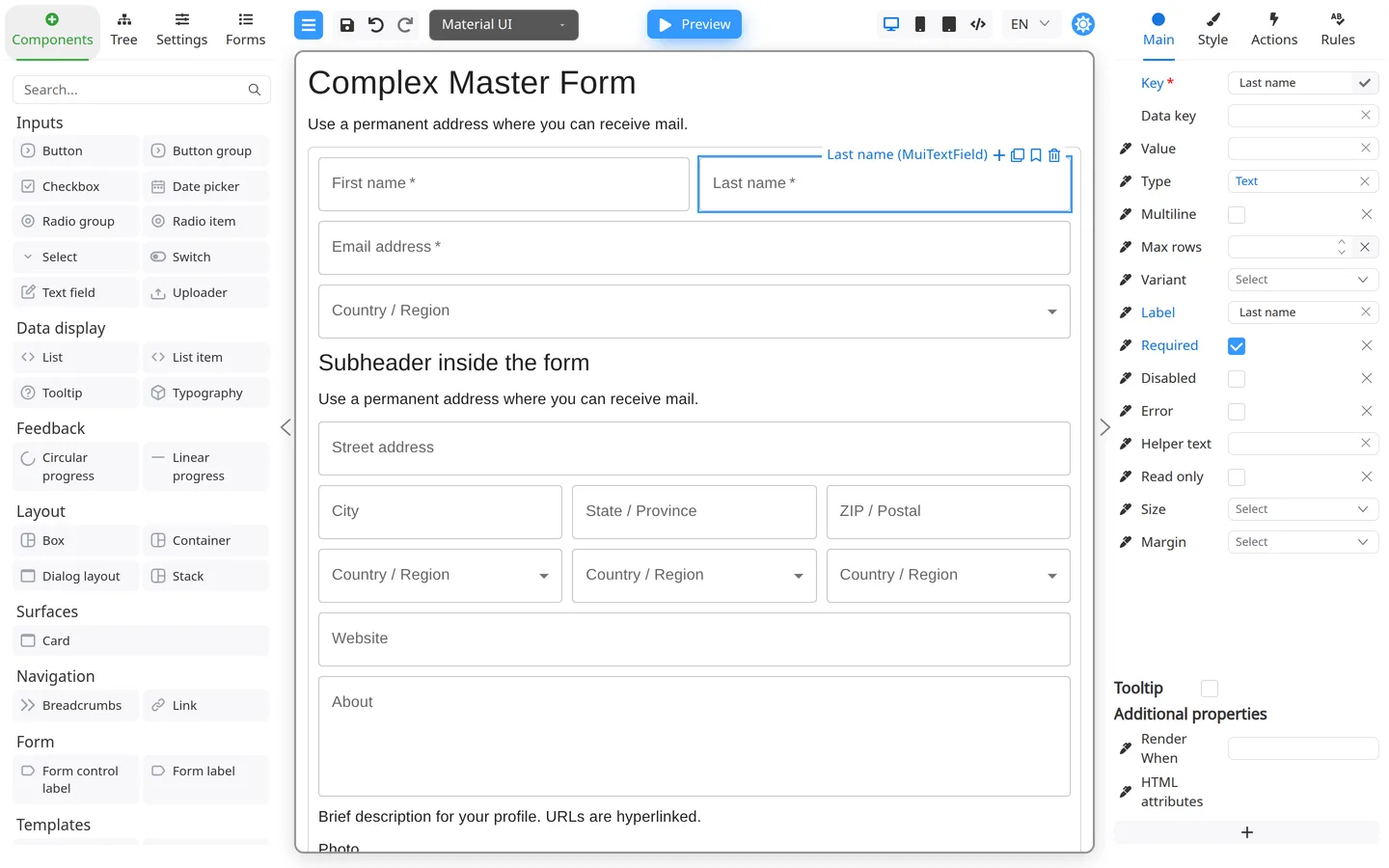The image size is (1389, 868).
Task: Clear the Label value
Action: pos(1366,312)
